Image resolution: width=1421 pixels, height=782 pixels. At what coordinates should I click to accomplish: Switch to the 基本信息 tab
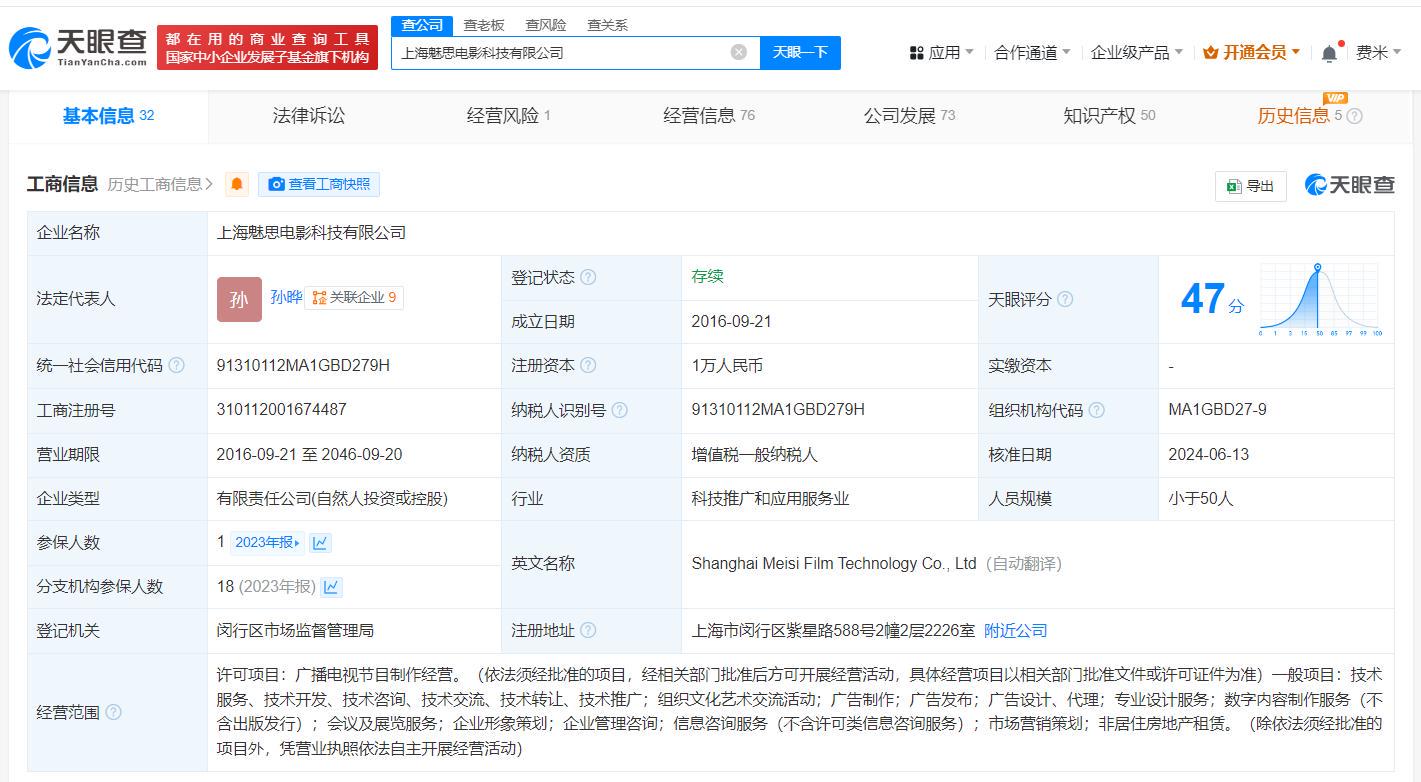tap(108, 116)
